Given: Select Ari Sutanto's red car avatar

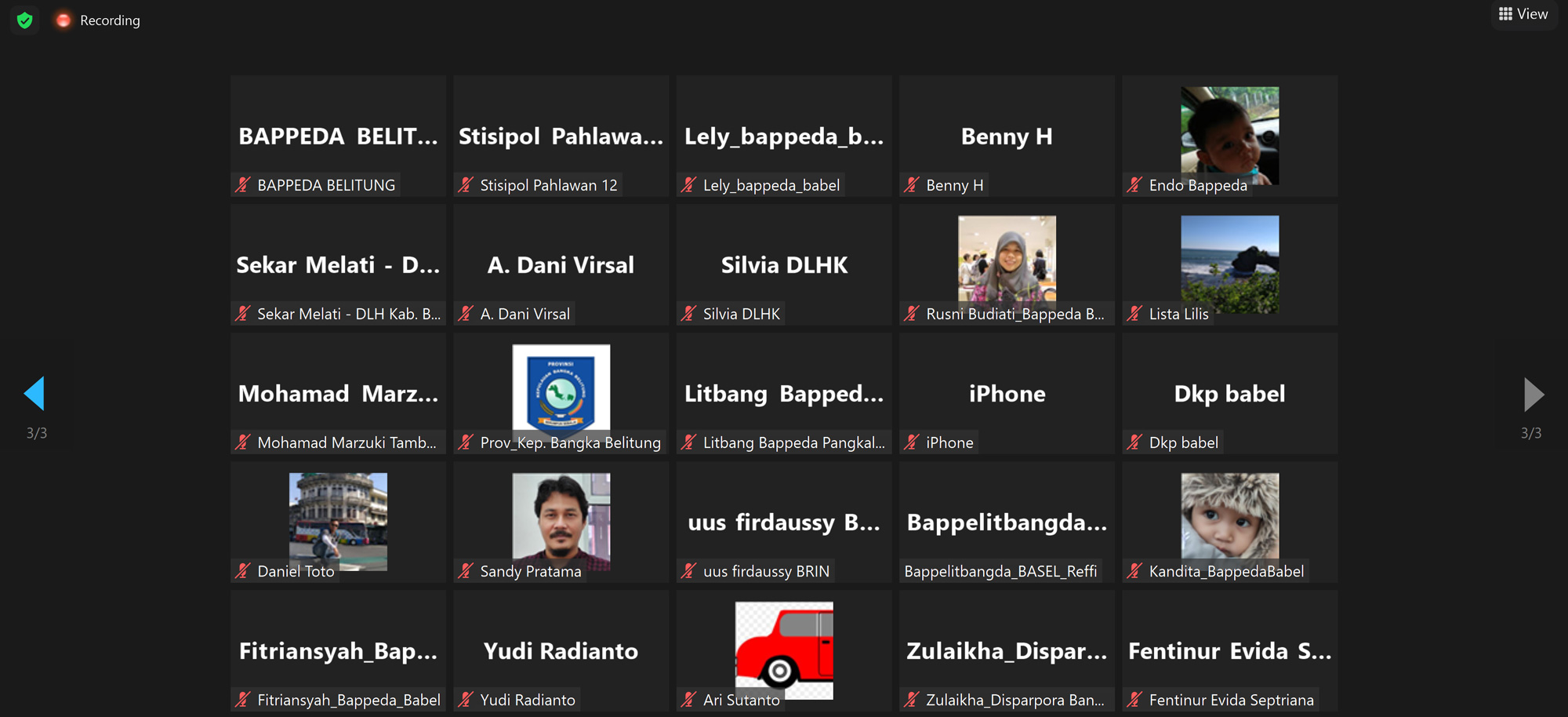Looking at the screenshot, I should point(784,650).
